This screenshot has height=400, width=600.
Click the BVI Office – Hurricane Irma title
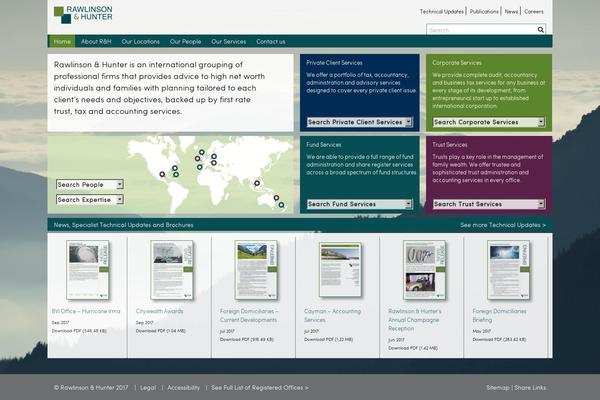[86, 311]
